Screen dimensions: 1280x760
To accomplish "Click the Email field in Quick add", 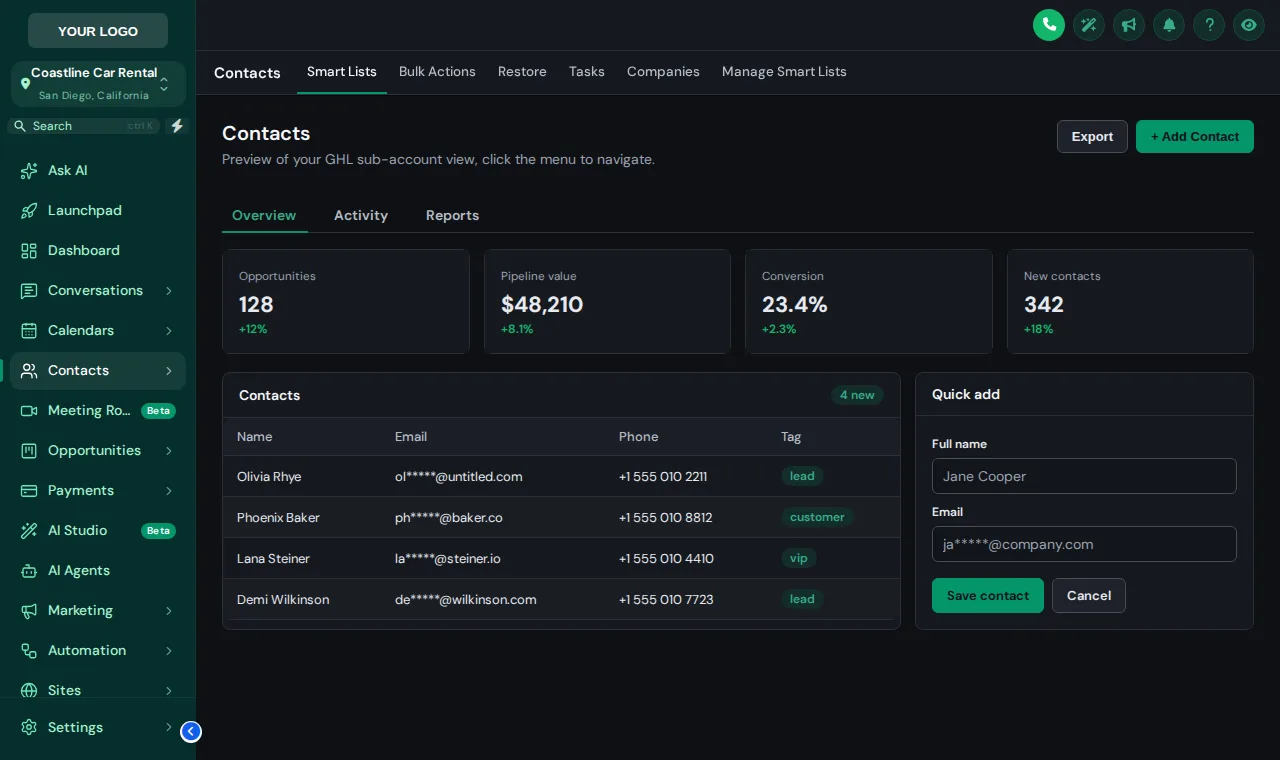I will [1084, 544].
